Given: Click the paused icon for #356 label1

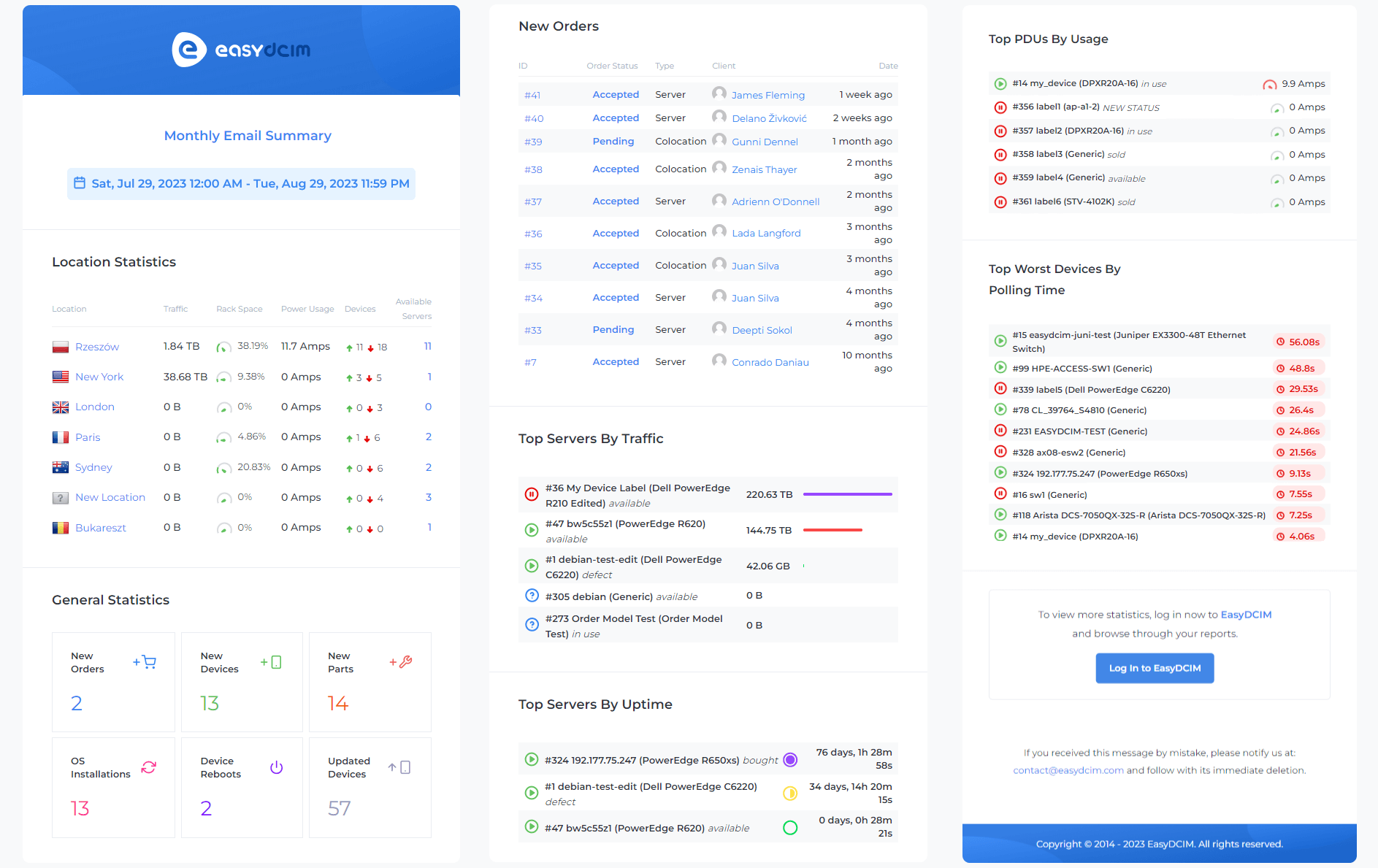Looking at the screenshot, I should point(1000,107).
